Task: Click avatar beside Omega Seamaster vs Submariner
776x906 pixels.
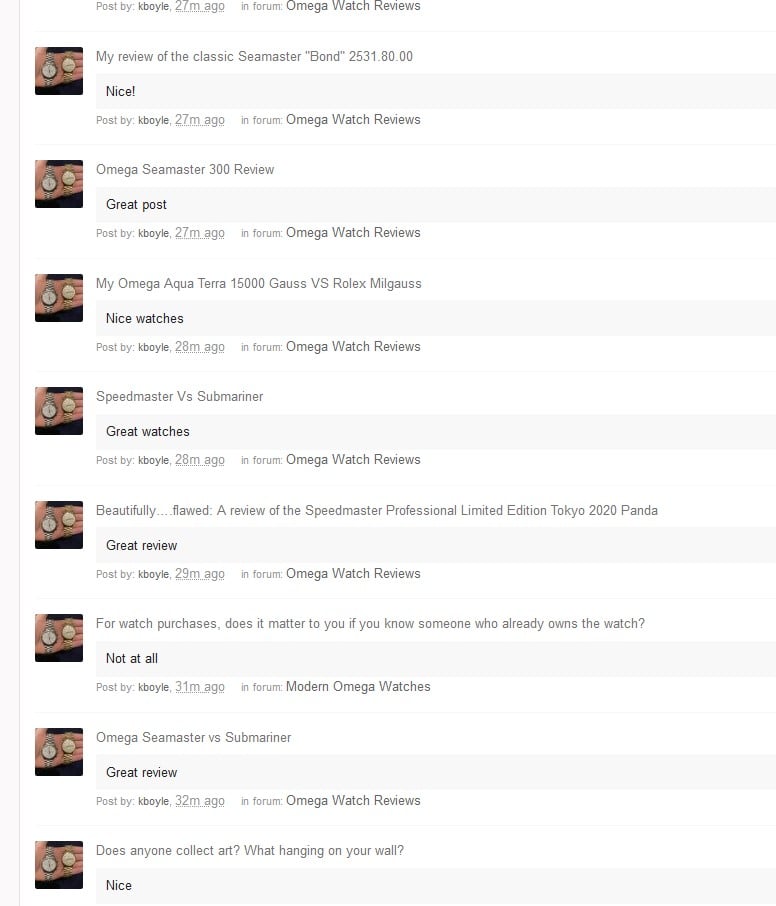Action: point(59,752)
